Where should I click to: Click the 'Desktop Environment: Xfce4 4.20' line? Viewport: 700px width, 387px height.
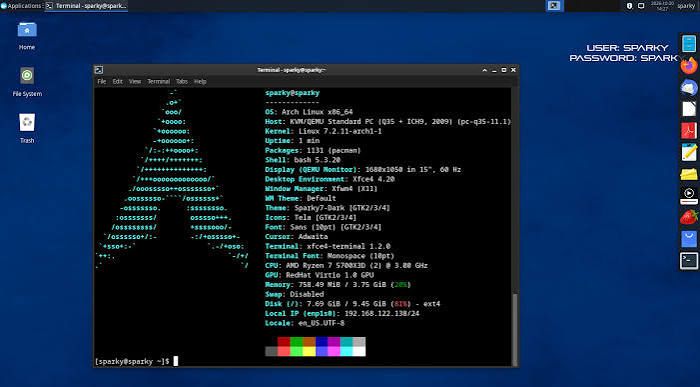(330, 179)
